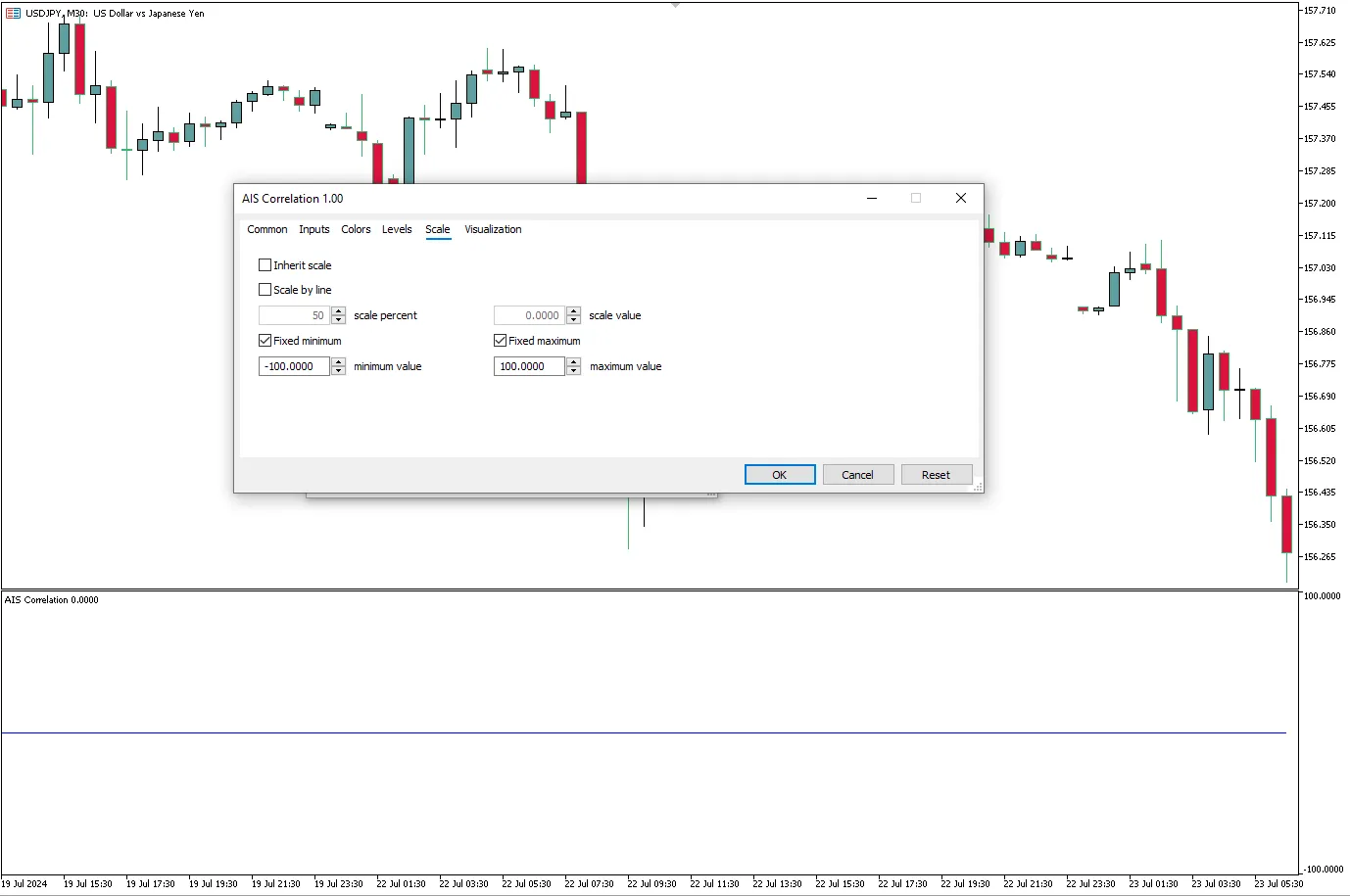Click the 156.690 price axis label
Image resolution: width=1350 pixels, height=896 pixels.
pos(1320,397)
